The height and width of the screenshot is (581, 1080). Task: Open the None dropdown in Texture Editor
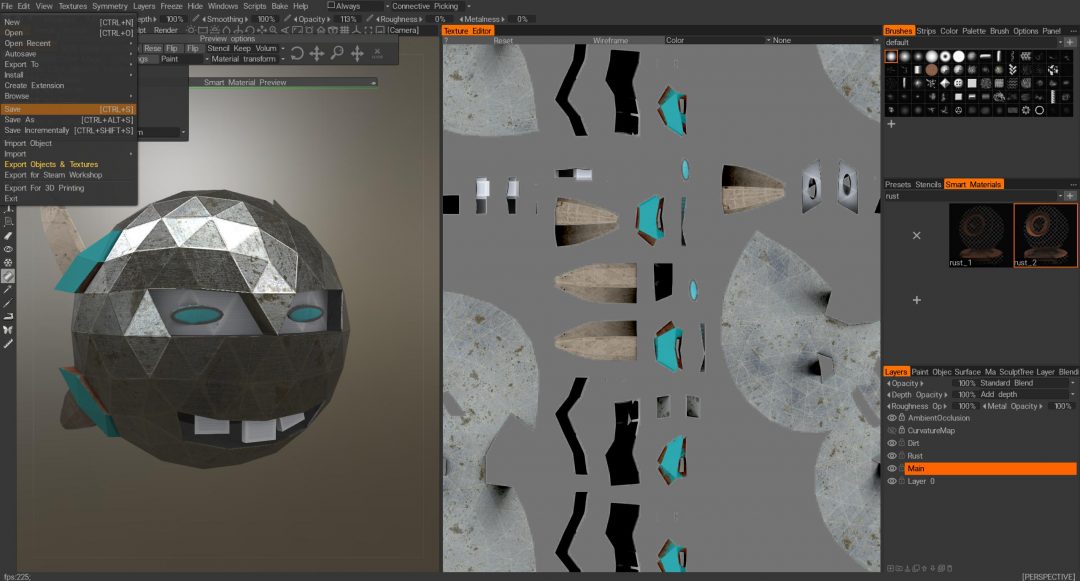click(x=825, y=40)
